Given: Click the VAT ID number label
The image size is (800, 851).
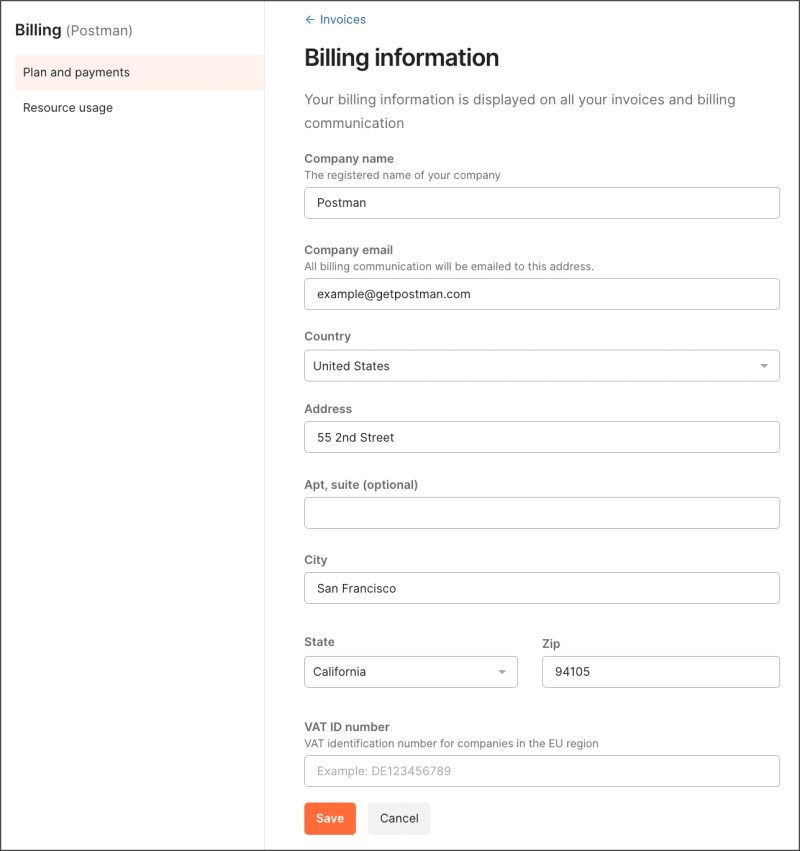Looking at the screenshot, I should click(x=347, y=727).
